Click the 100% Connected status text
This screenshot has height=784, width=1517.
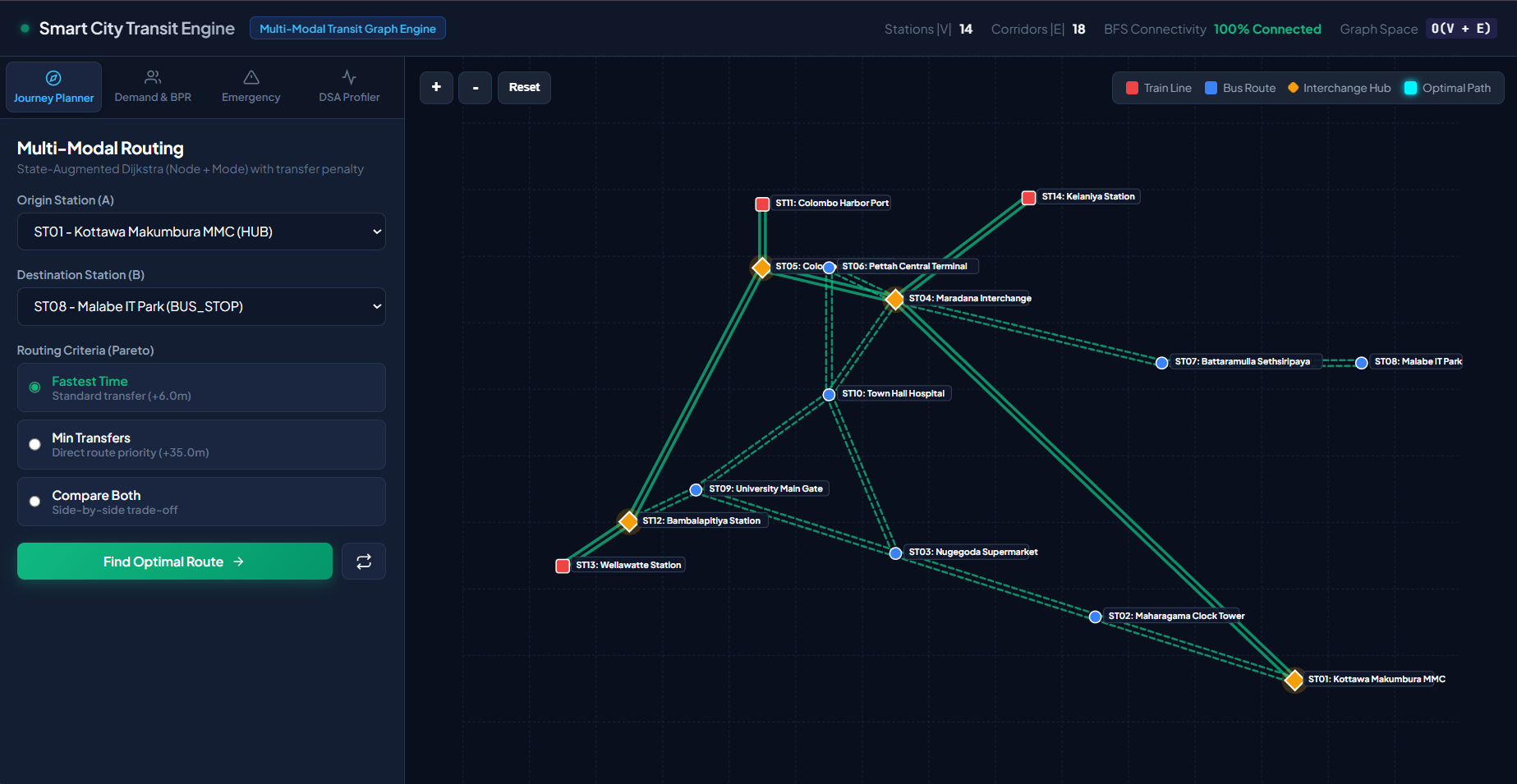(1267, 29)
